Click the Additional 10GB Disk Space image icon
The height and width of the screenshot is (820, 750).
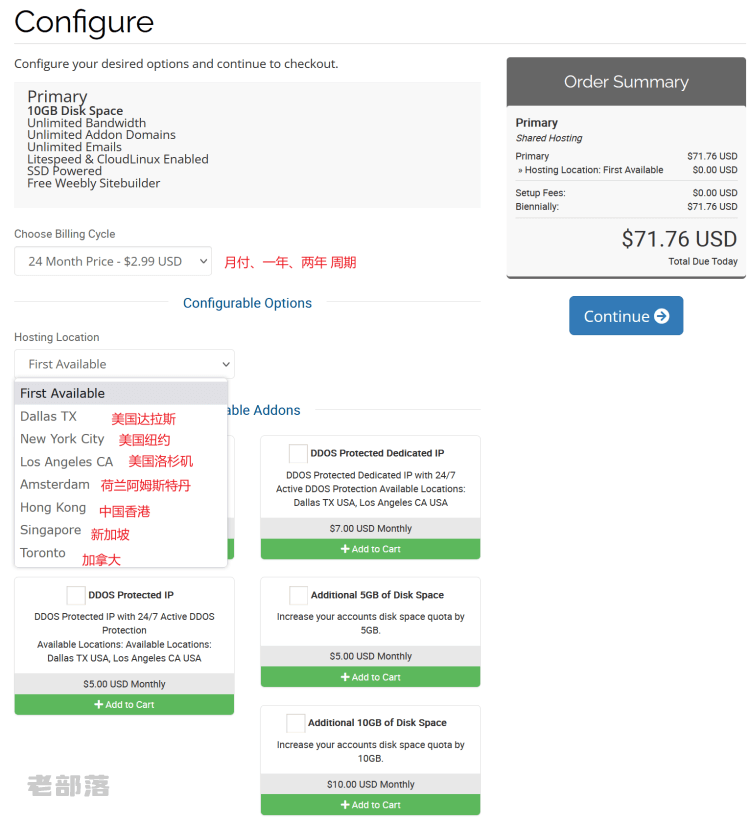[x=296, y=723]
